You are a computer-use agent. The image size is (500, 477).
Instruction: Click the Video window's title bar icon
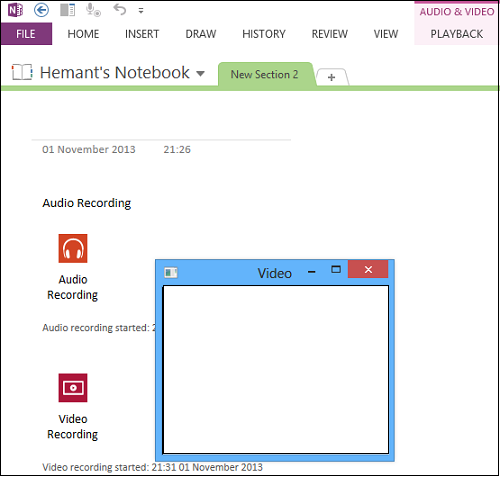pyautogui.click(x=171, y=273)
